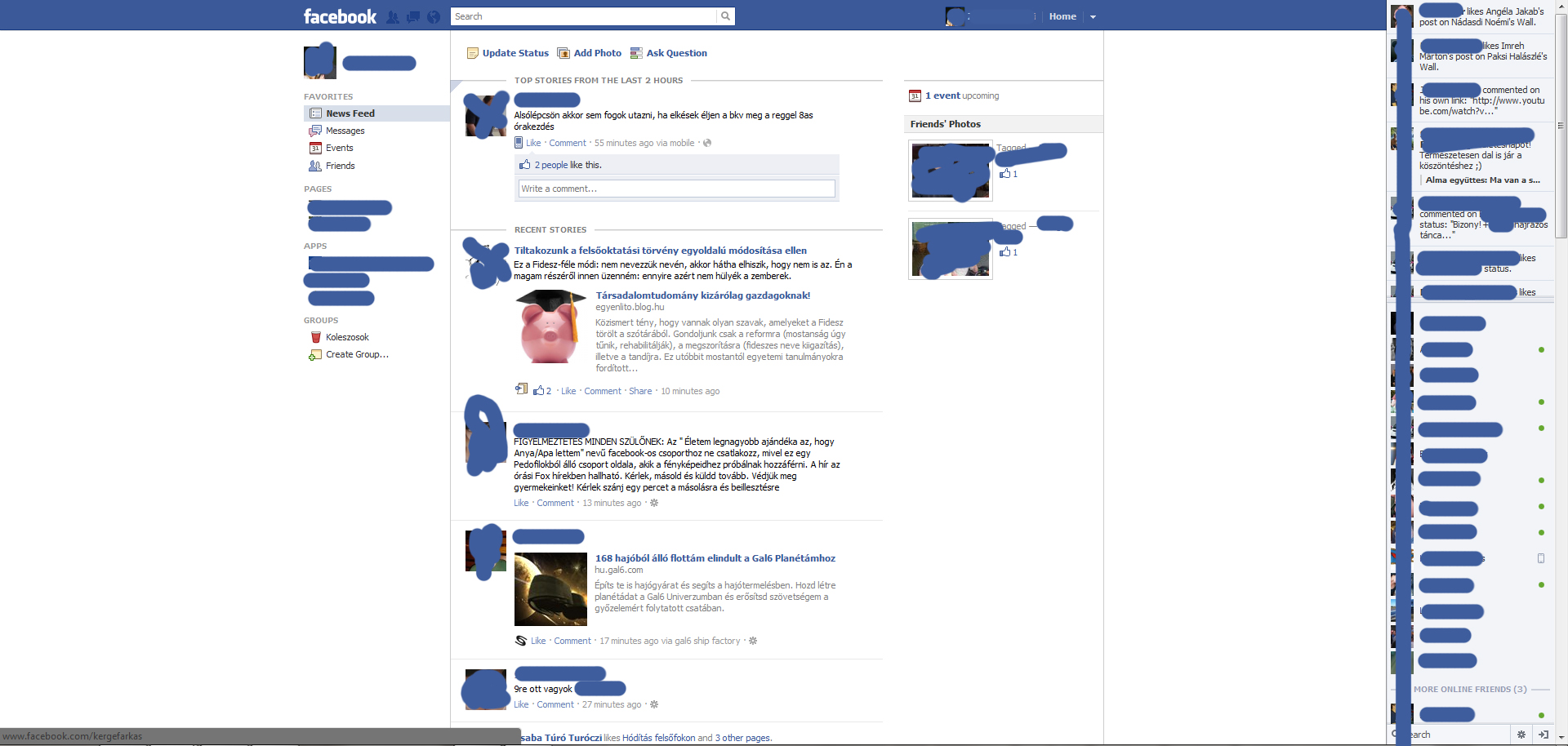
Task: Open post options gear on '9re ott vagyok' post
Action: point(654,704)
